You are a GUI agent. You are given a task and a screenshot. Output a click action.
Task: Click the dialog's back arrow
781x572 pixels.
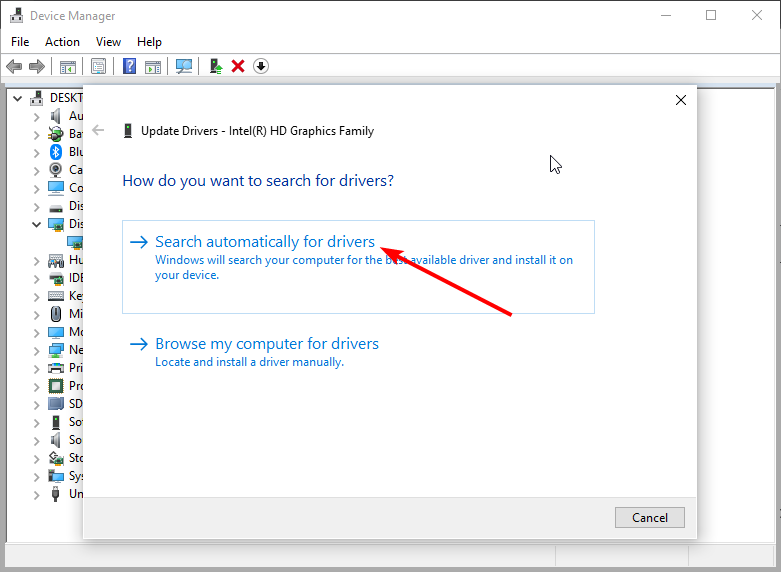click(x=98, y=131)
